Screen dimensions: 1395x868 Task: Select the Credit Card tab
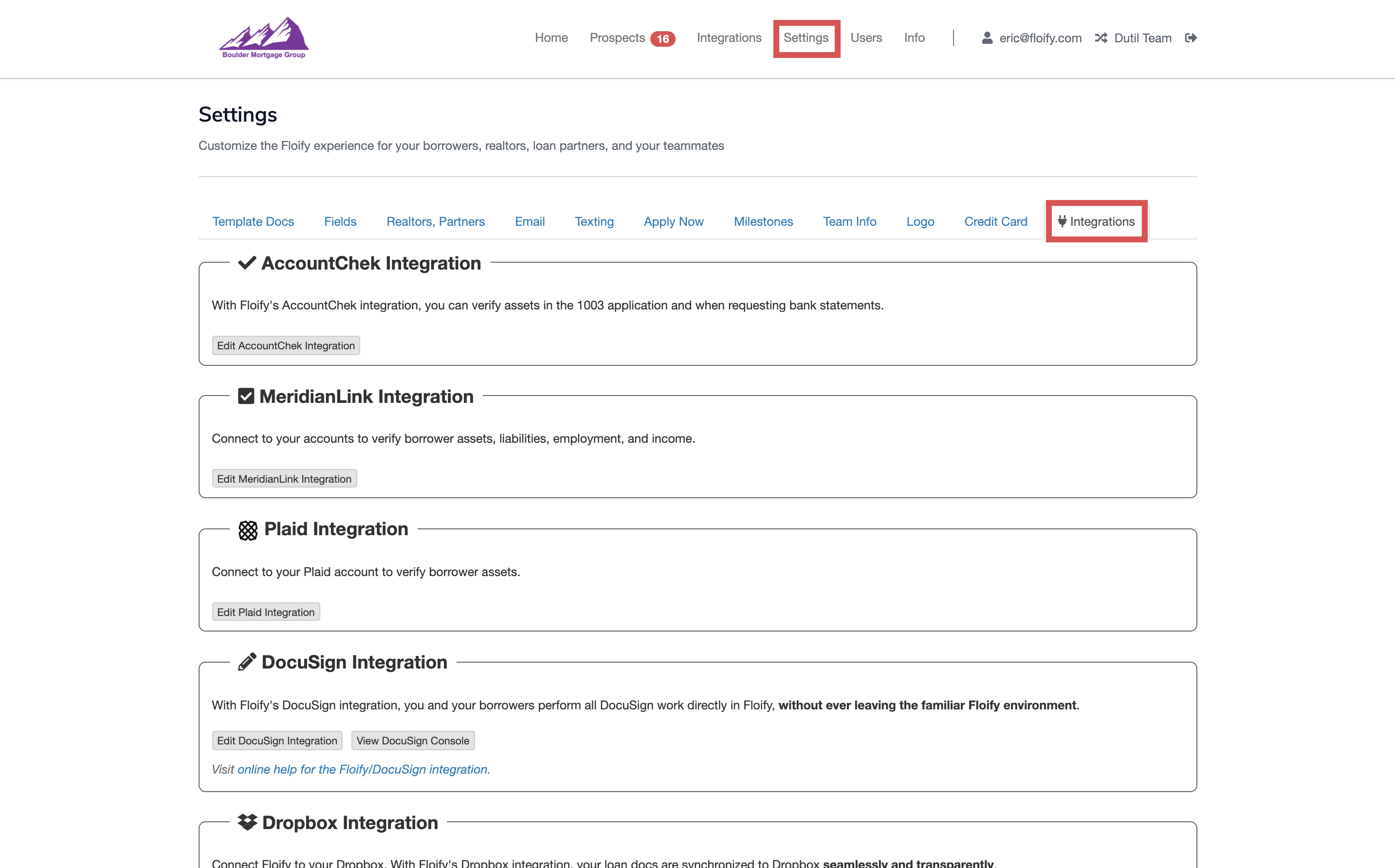[995, 221]
